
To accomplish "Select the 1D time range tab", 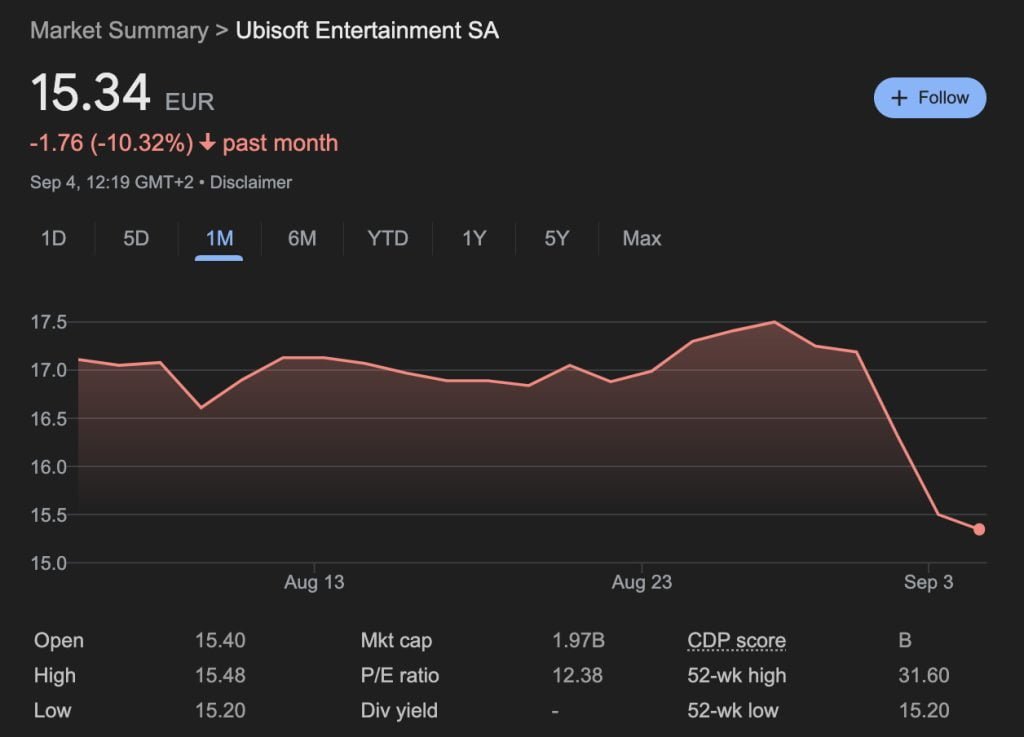I will point(54,238).
